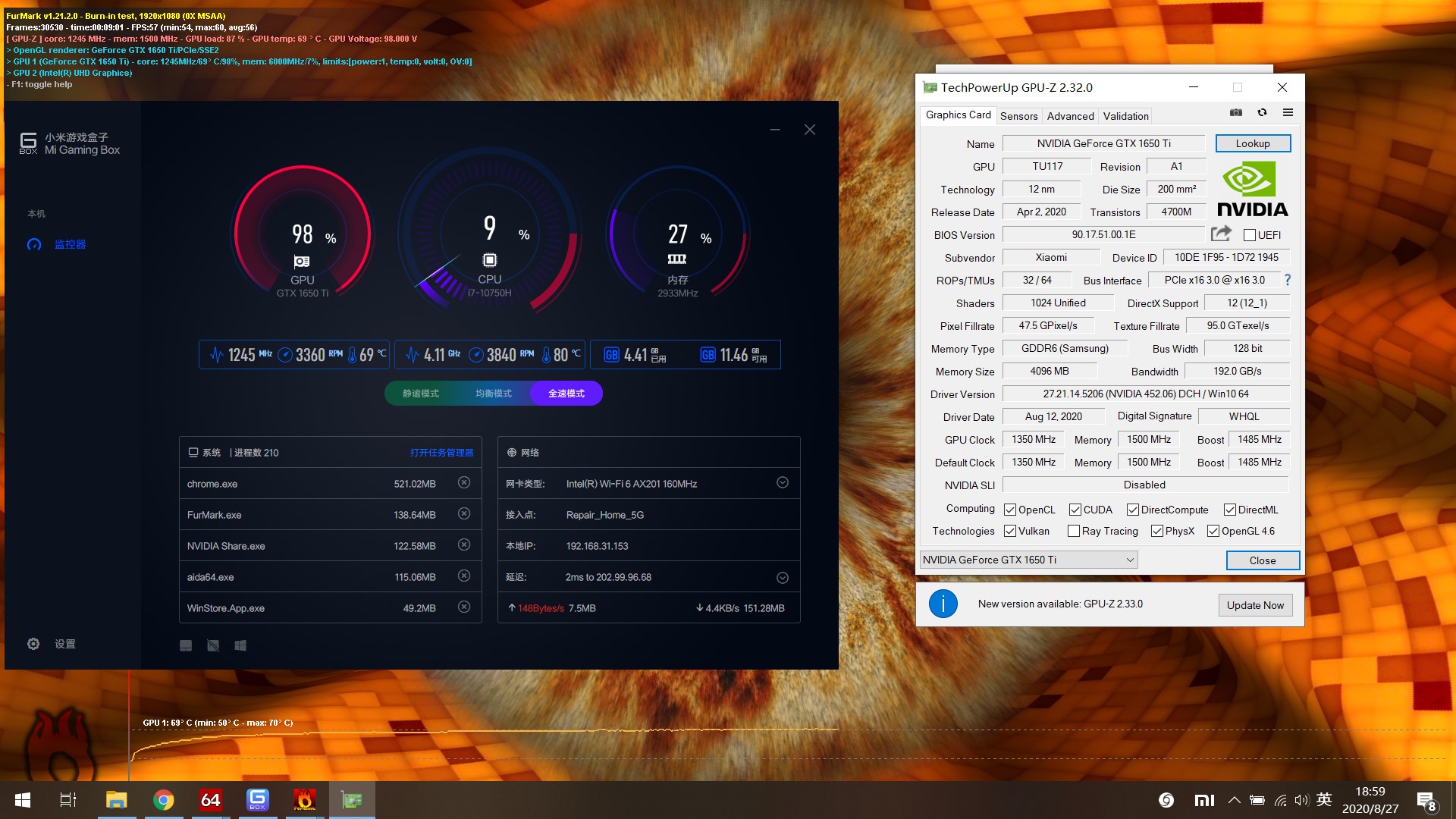Click the Lookup button
The image size is (1456, 819).
point(1252,143)
